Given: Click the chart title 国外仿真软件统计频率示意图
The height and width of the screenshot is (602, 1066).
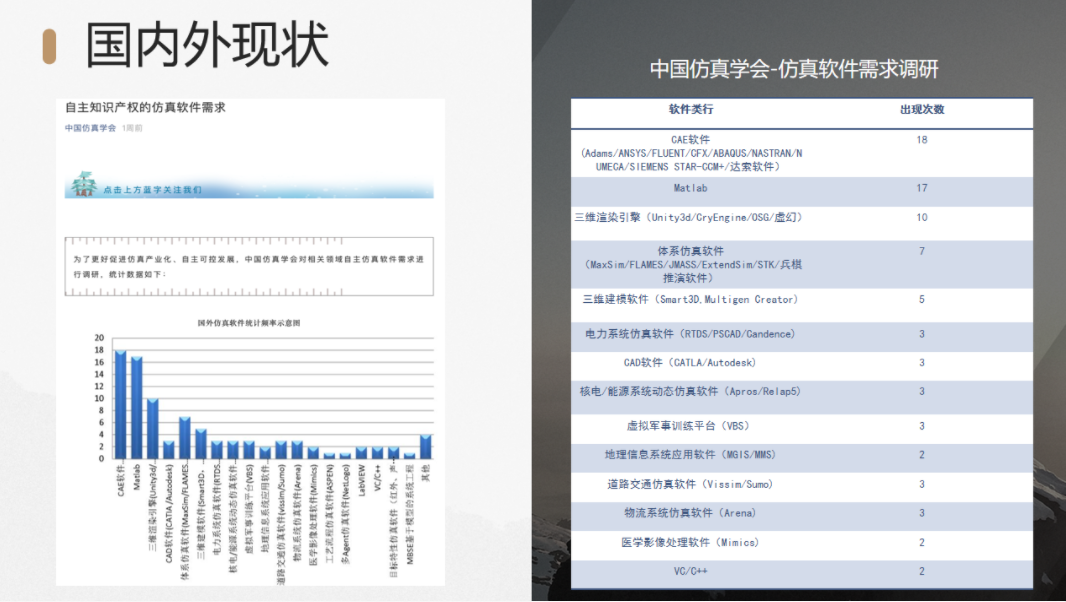Looking at the screenshot, I should (x=249, y=322).
